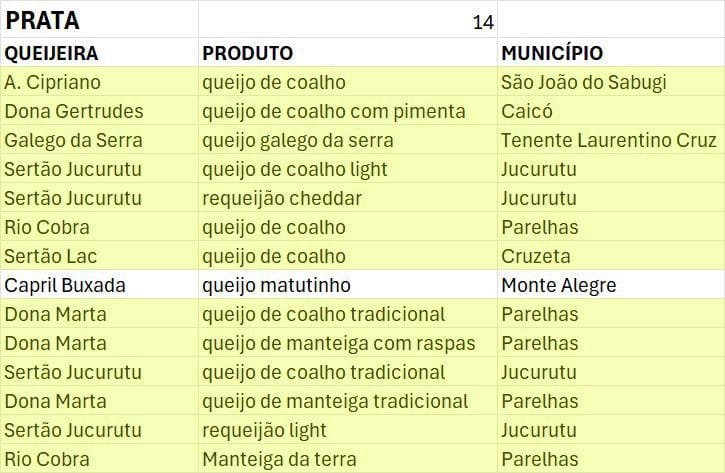Click the Monte Alegre cell
Image resolution: width=725 pixels, height=473 pixels.
click(610, 285)
